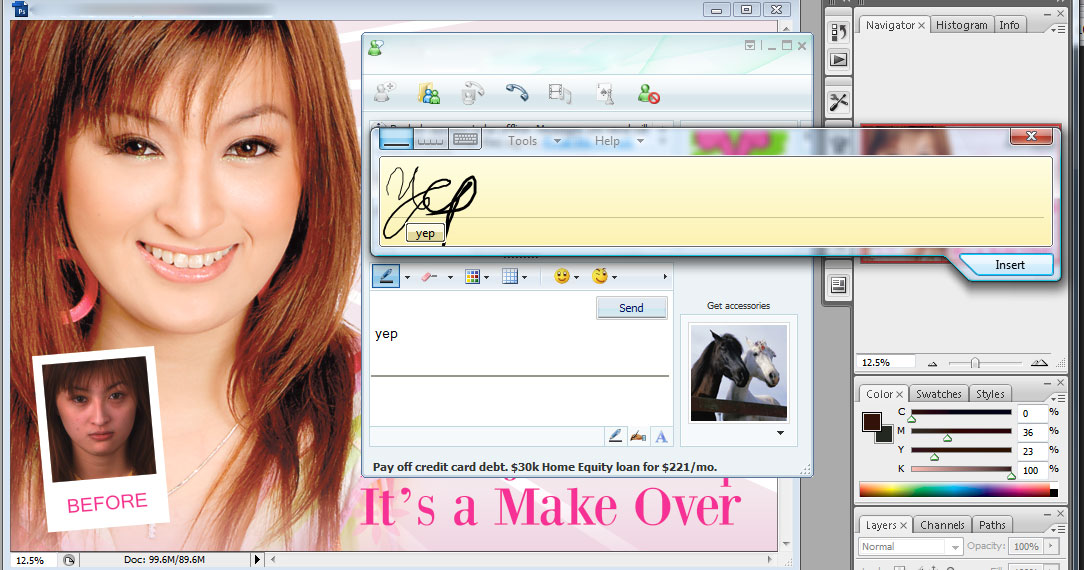Select the handwriting pen tool in Messenger
Image resolution: width=1084 pixels, height=570 pixels.
tap(386, 276)
